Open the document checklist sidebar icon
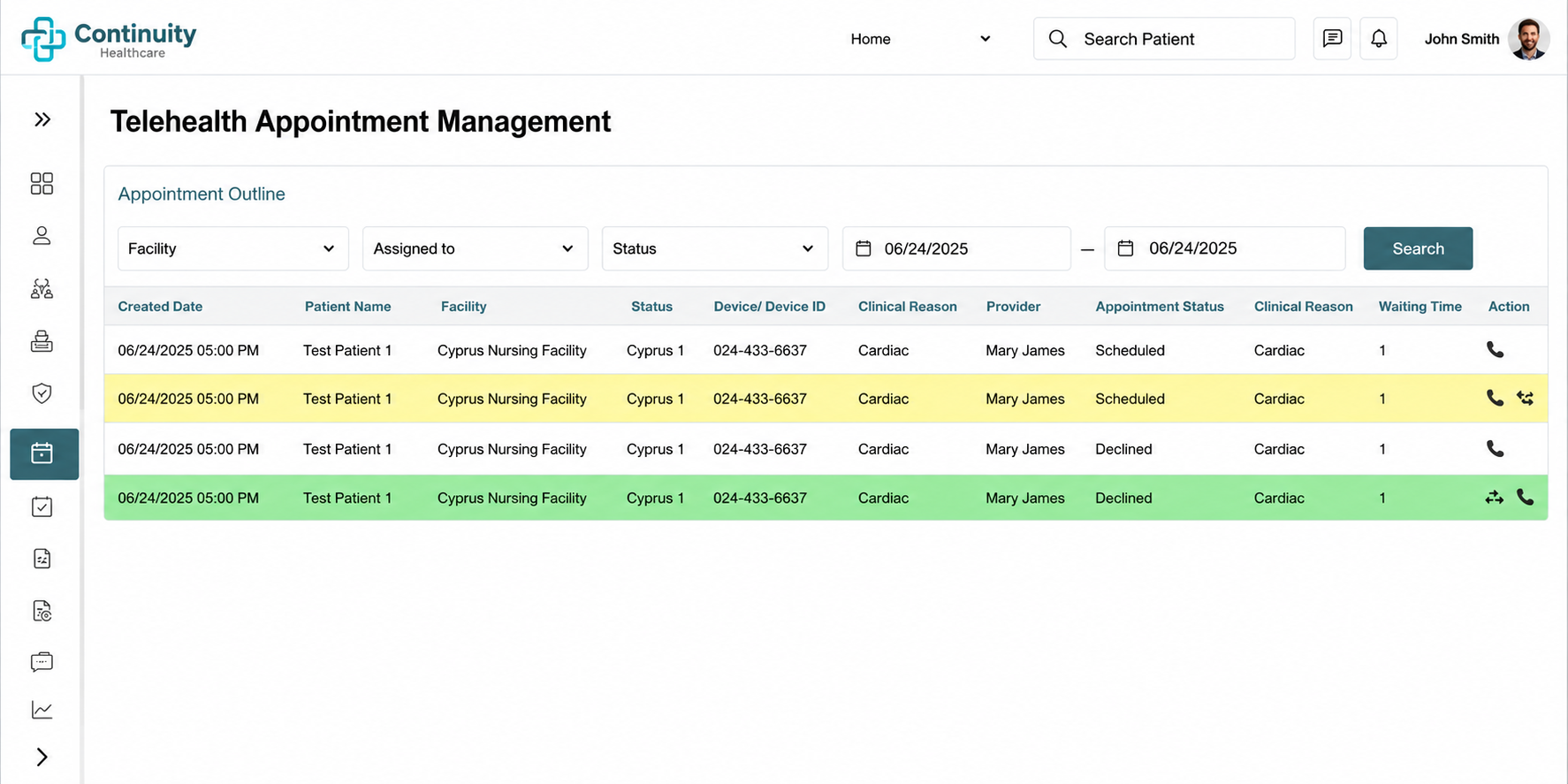Viewport: 1568px width, 784px height. 42,559
